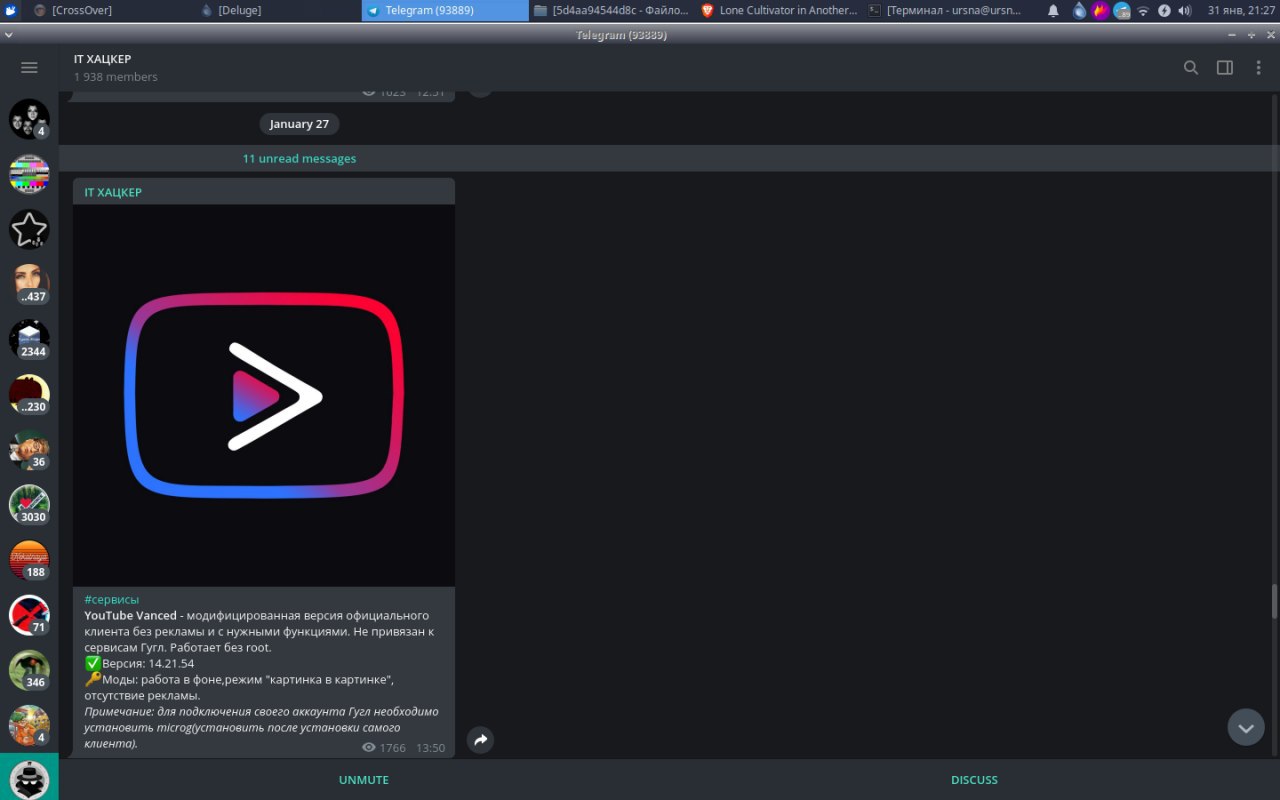Open the #сервисы hashtag link
Image resolution: width=1280 pixels, height=800 pixels.
tap(112, 599)
